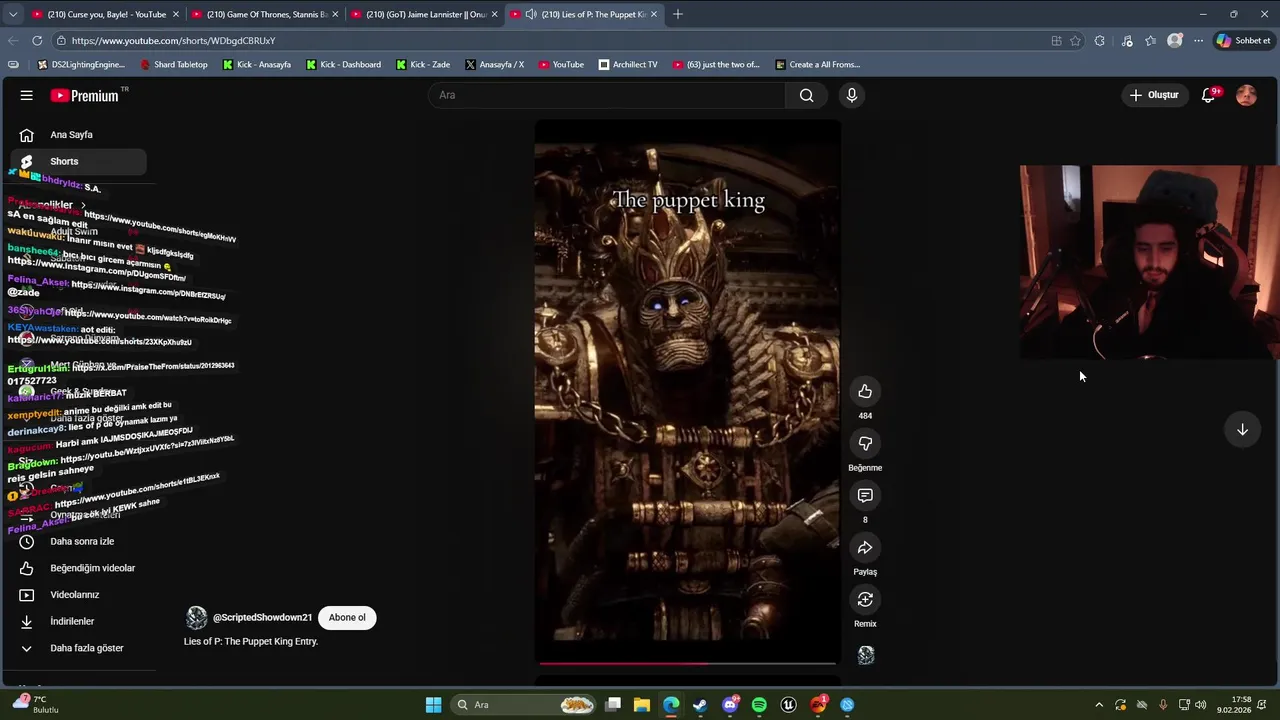
Task: Open the browser extensions puzzle icon
Action: (1100, 41)
